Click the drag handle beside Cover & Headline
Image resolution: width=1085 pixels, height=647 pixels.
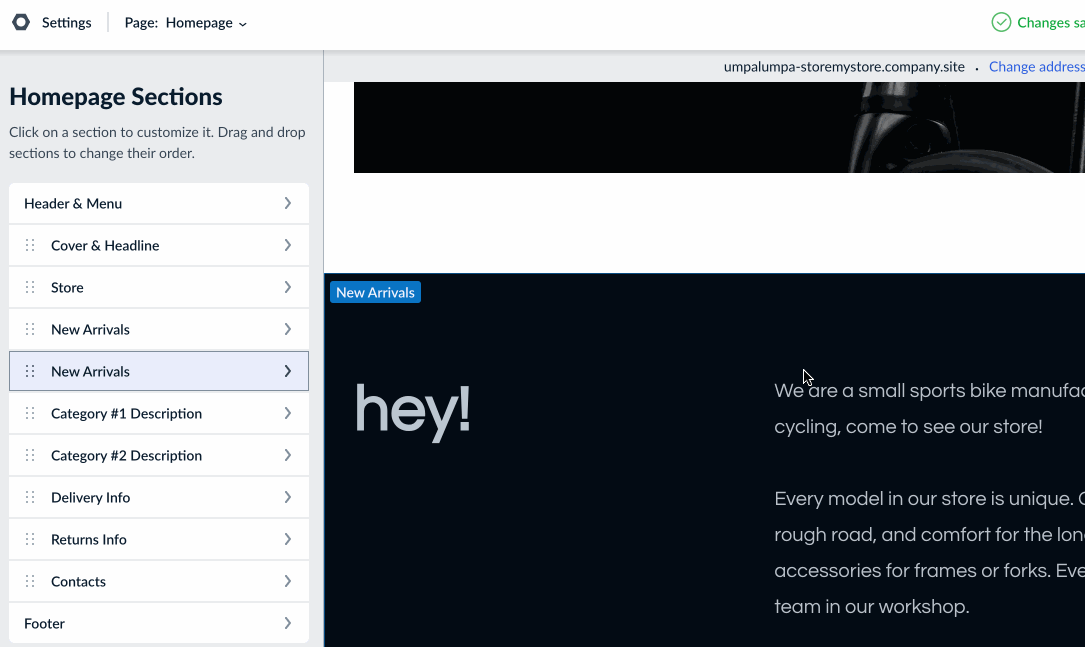click(30, 245)
